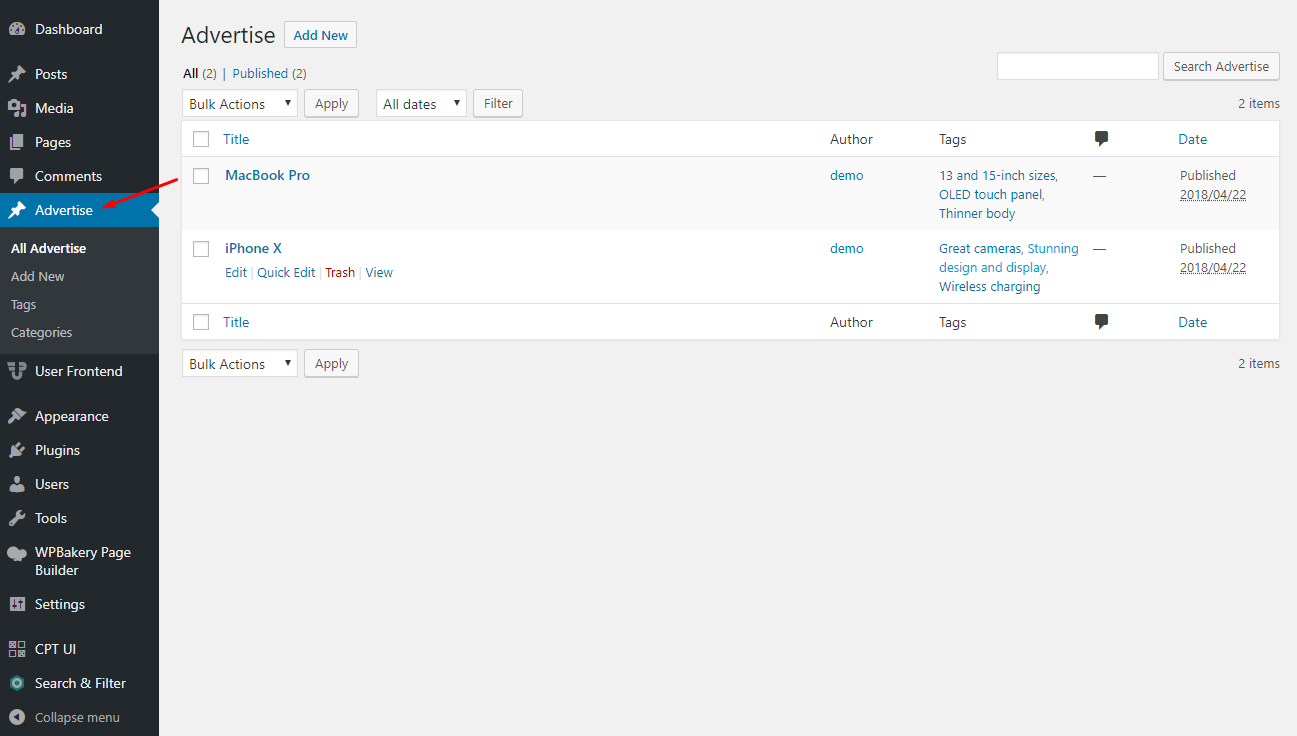Click the Filter button
This screenshot has width=1297, height=736.
point(498,103)
